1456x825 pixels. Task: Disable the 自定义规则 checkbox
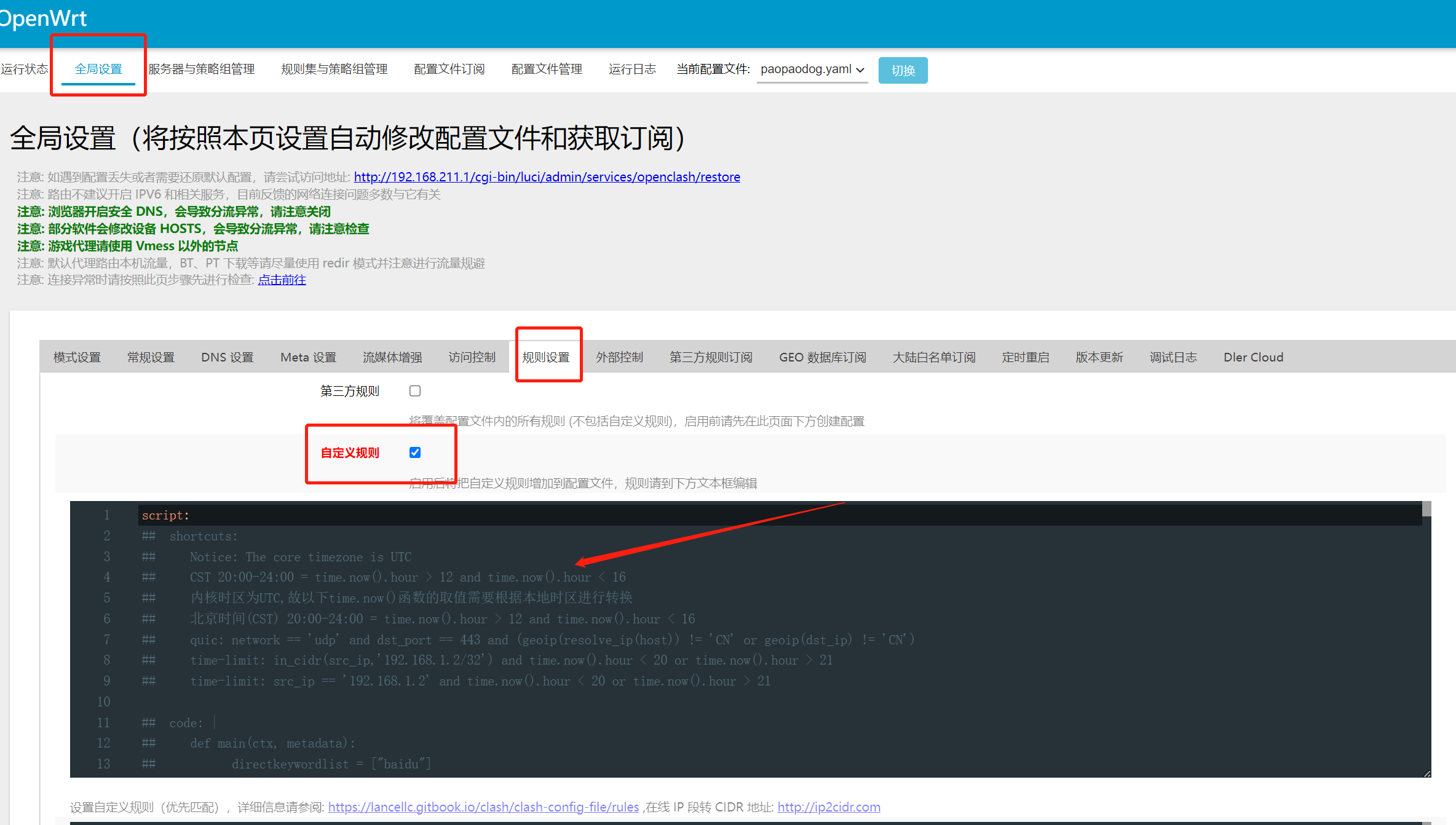point(415,452)
